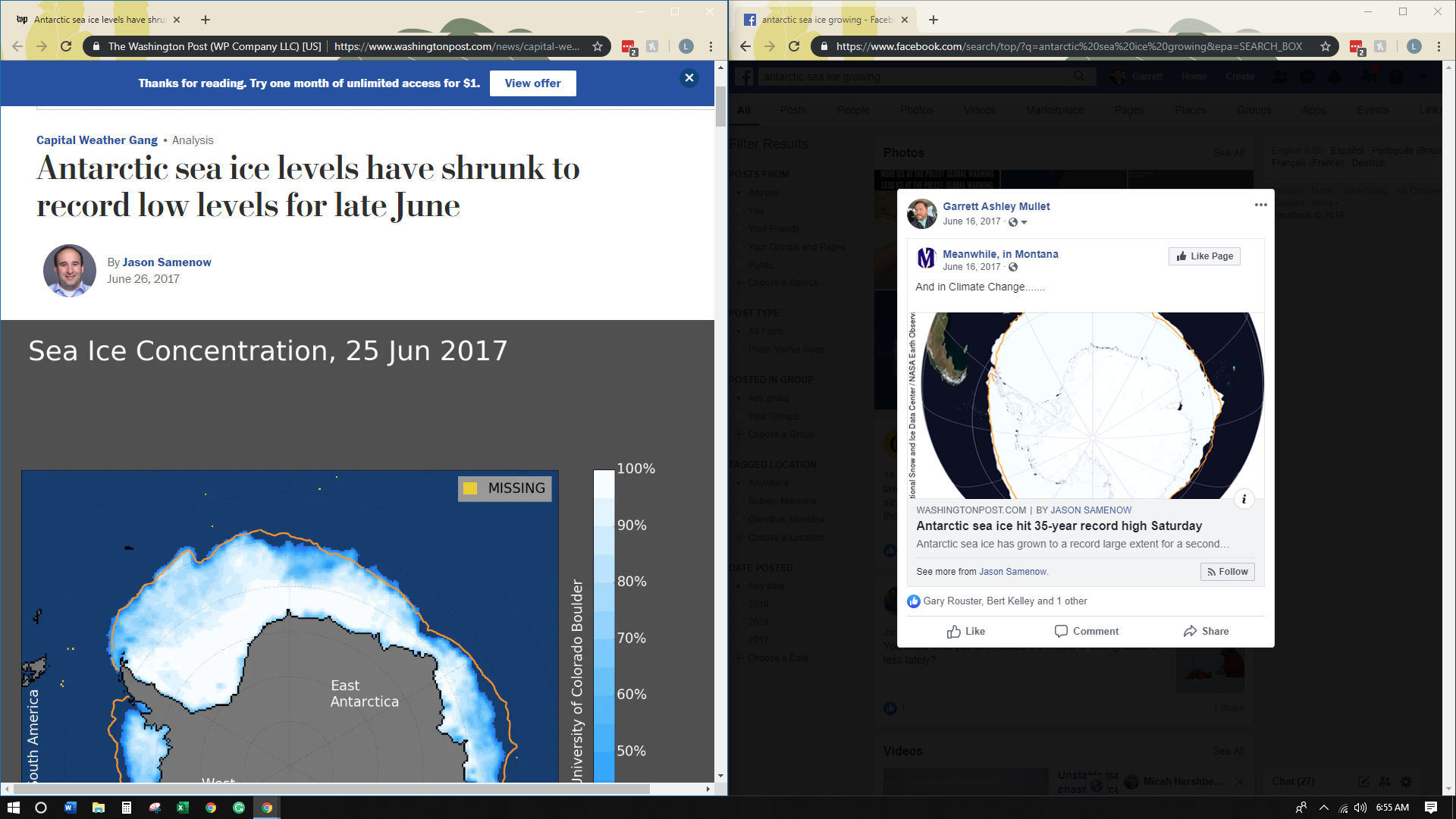Viewport: 1456px width, 819px height.
Task: Select 'Anywhere' under Tagged Location
Action: tap(767, 483)
